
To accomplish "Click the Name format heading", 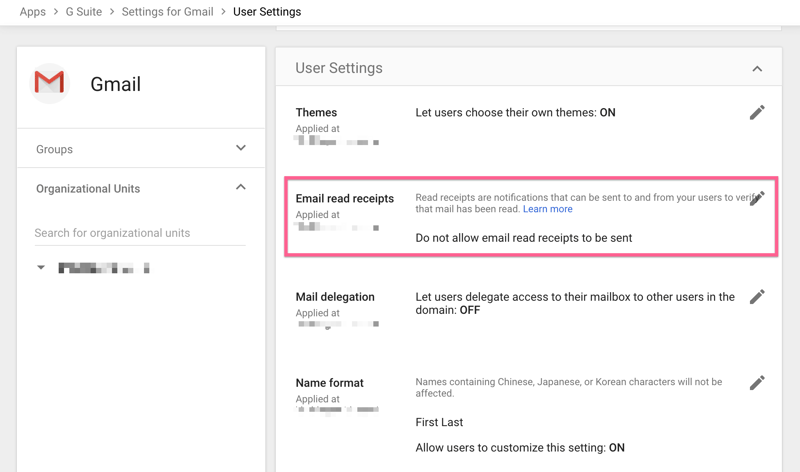I will point(330,383).
